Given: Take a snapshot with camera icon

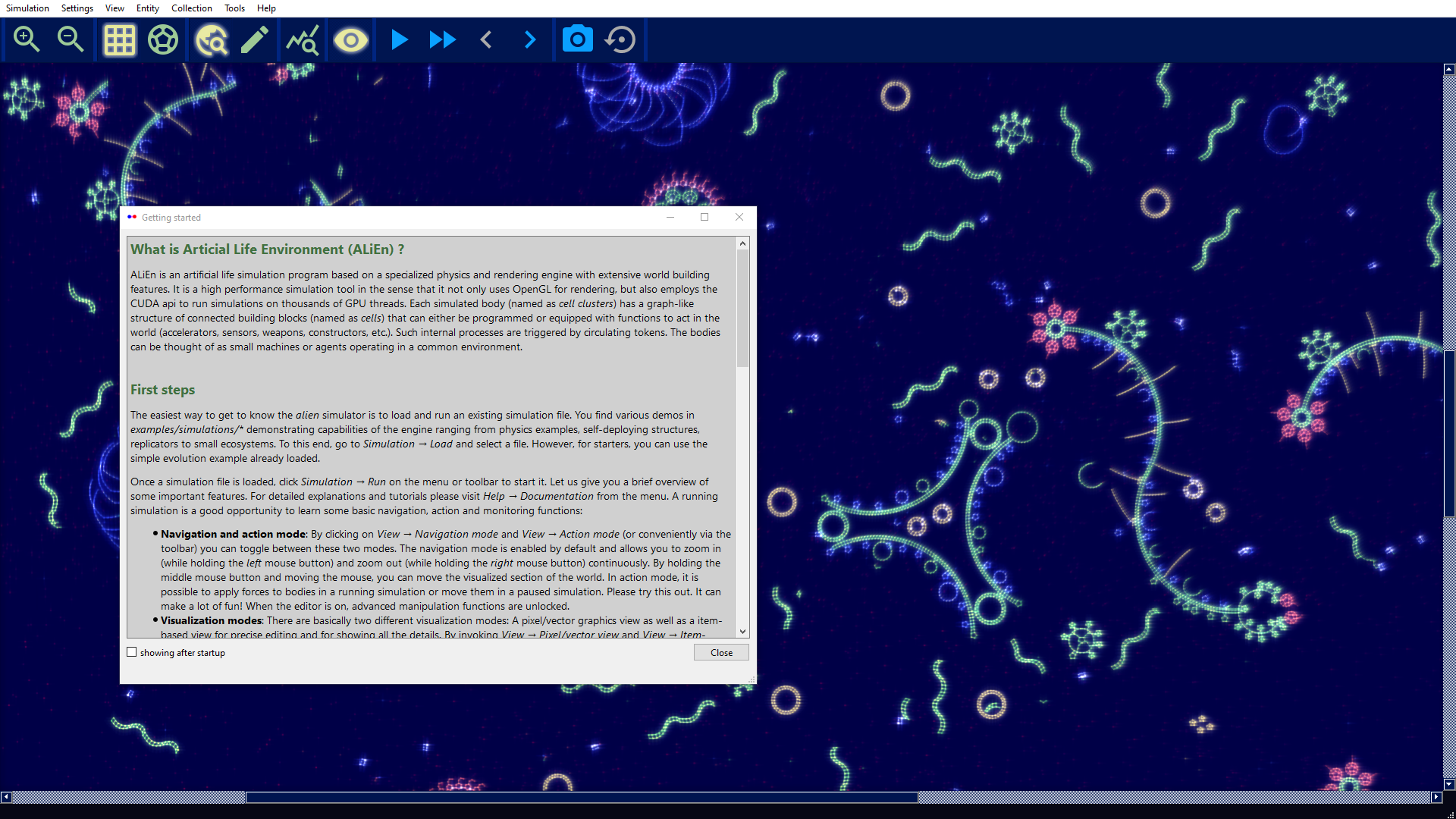Looking at the screenshot, I should coord(577,39).
